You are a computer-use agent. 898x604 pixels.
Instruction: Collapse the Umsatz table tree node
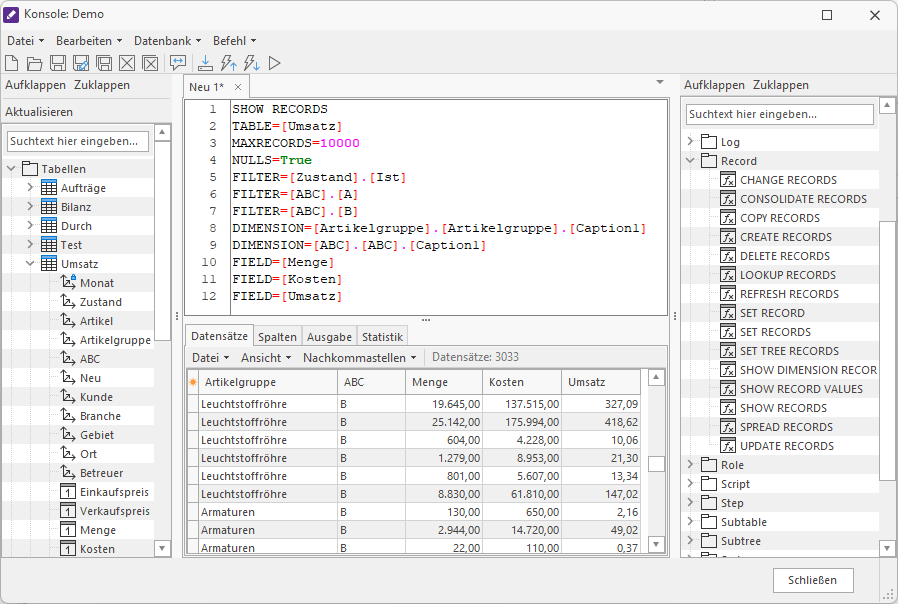29,264
